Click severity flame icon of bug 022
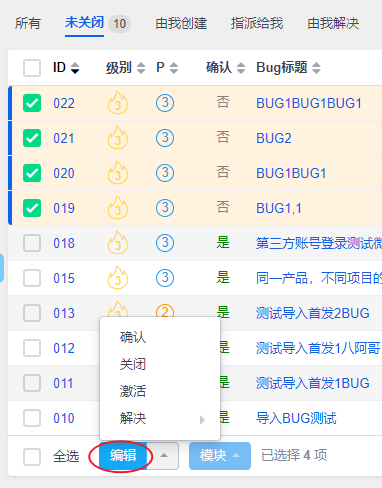This screenshot has width=382, height=488. pos(118,103)
